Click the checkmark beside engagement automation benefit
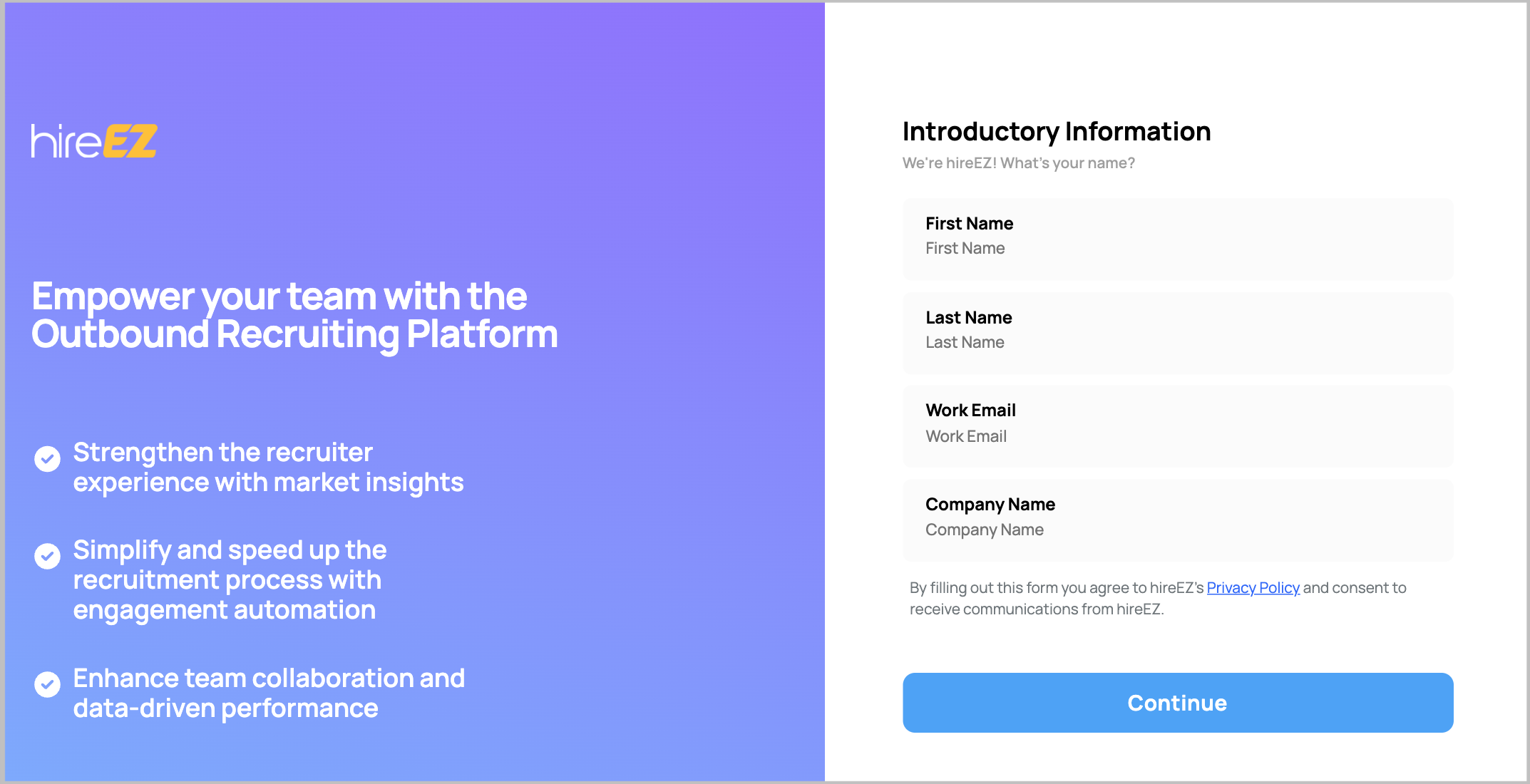 click(x=47, y=556)
